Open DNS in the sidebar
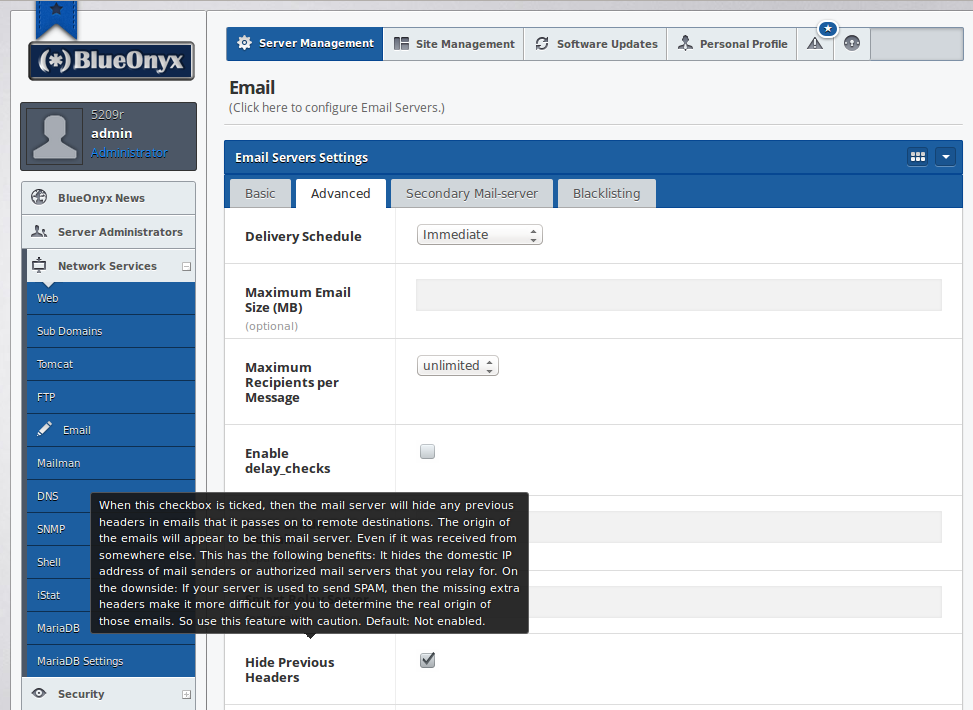973x710 pixels. (59, 496)
